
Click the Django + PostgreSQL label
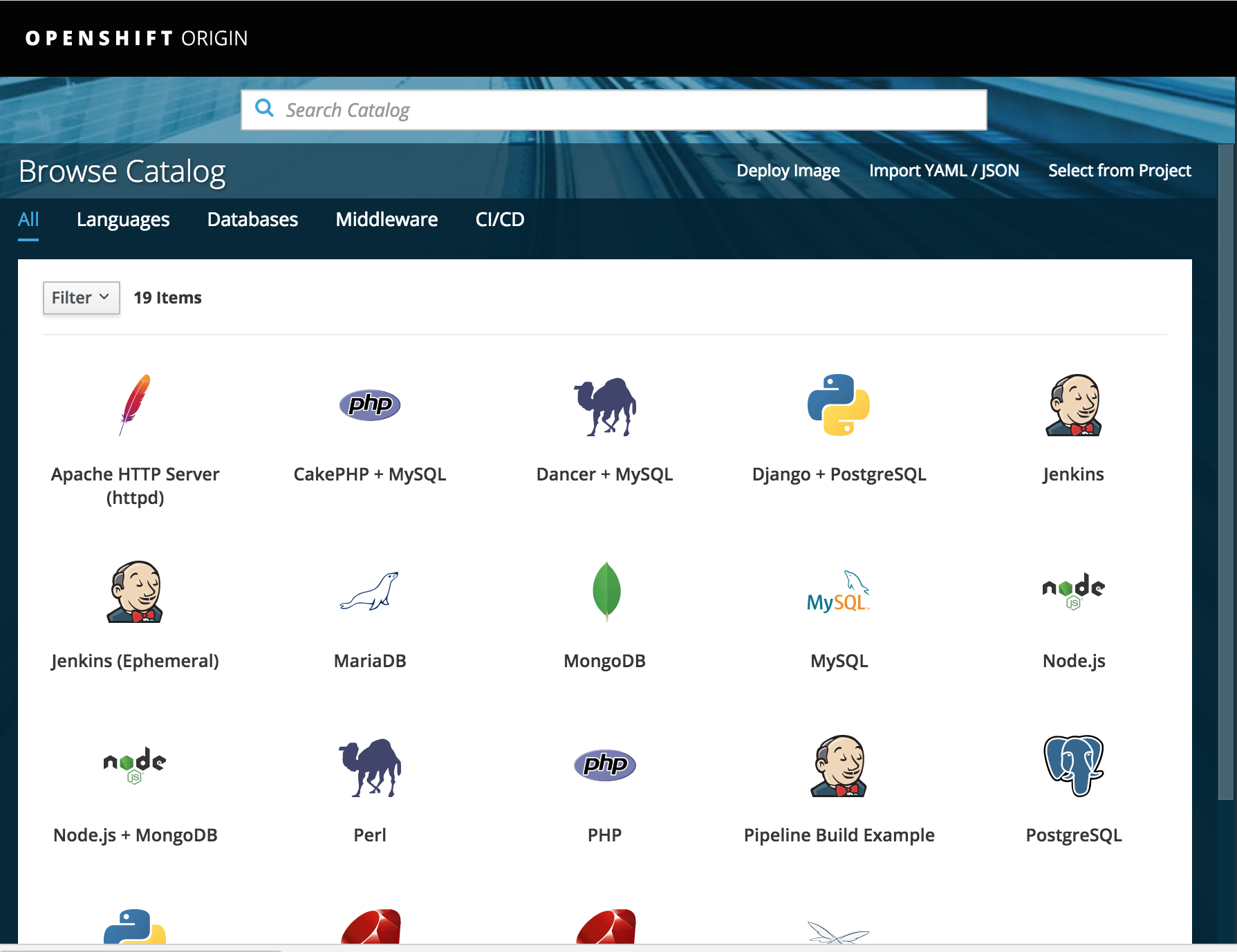[839, 474]
